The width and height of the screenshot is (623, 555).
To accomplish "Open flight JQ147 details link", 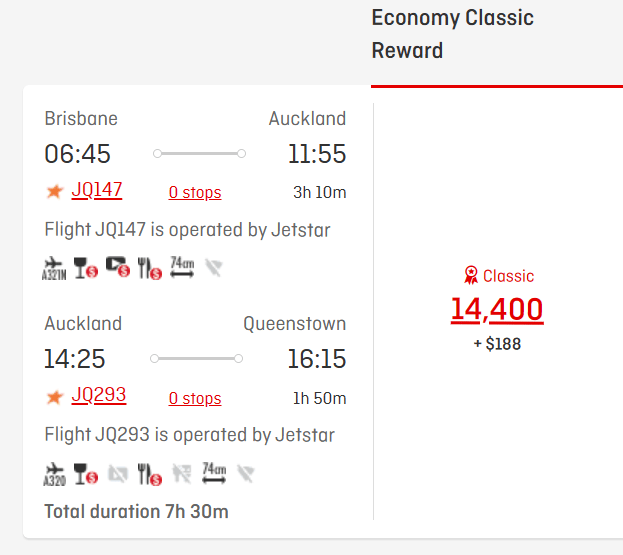I will 96,190.
